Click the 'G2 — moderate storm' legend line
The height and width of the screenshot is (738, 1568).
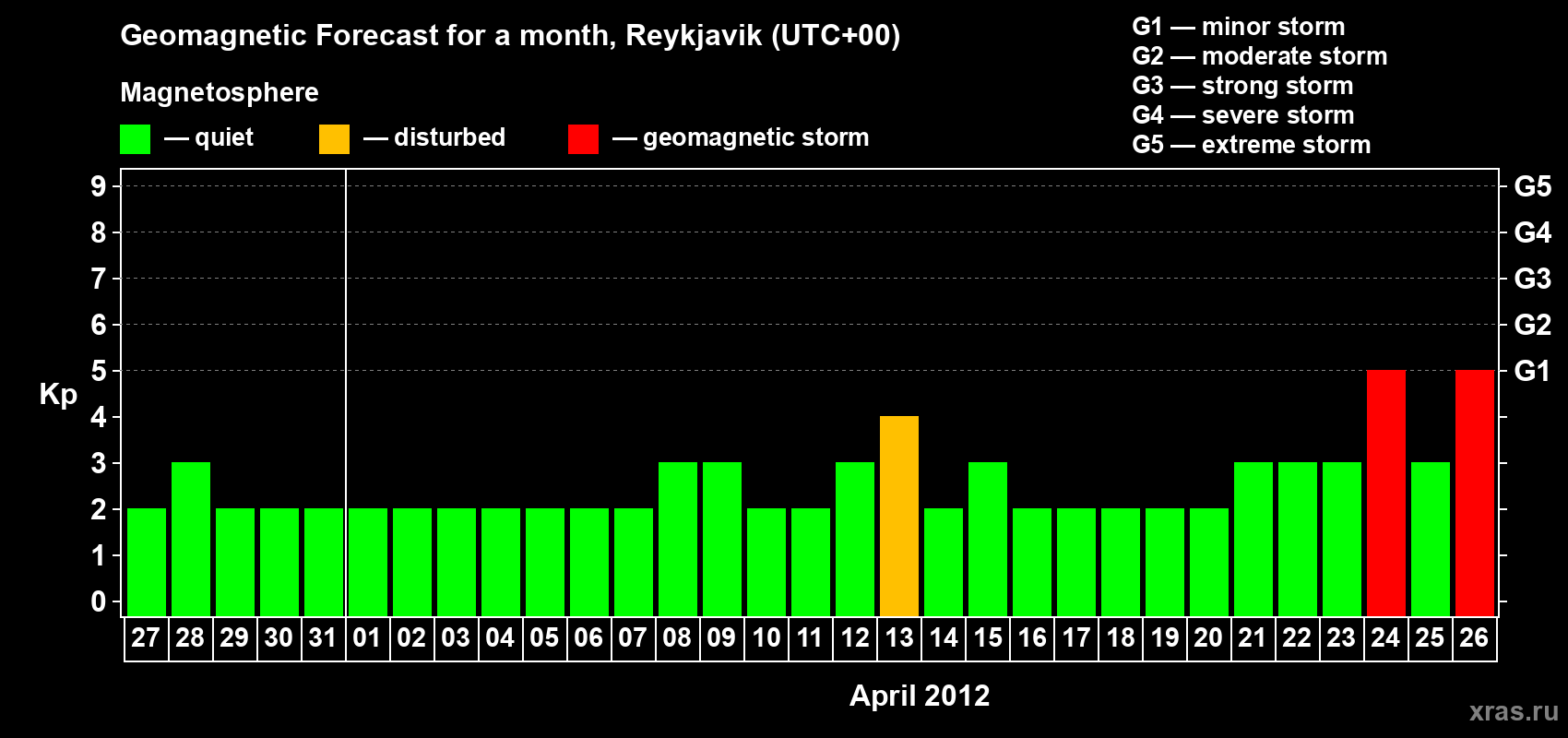(1260, 56)
